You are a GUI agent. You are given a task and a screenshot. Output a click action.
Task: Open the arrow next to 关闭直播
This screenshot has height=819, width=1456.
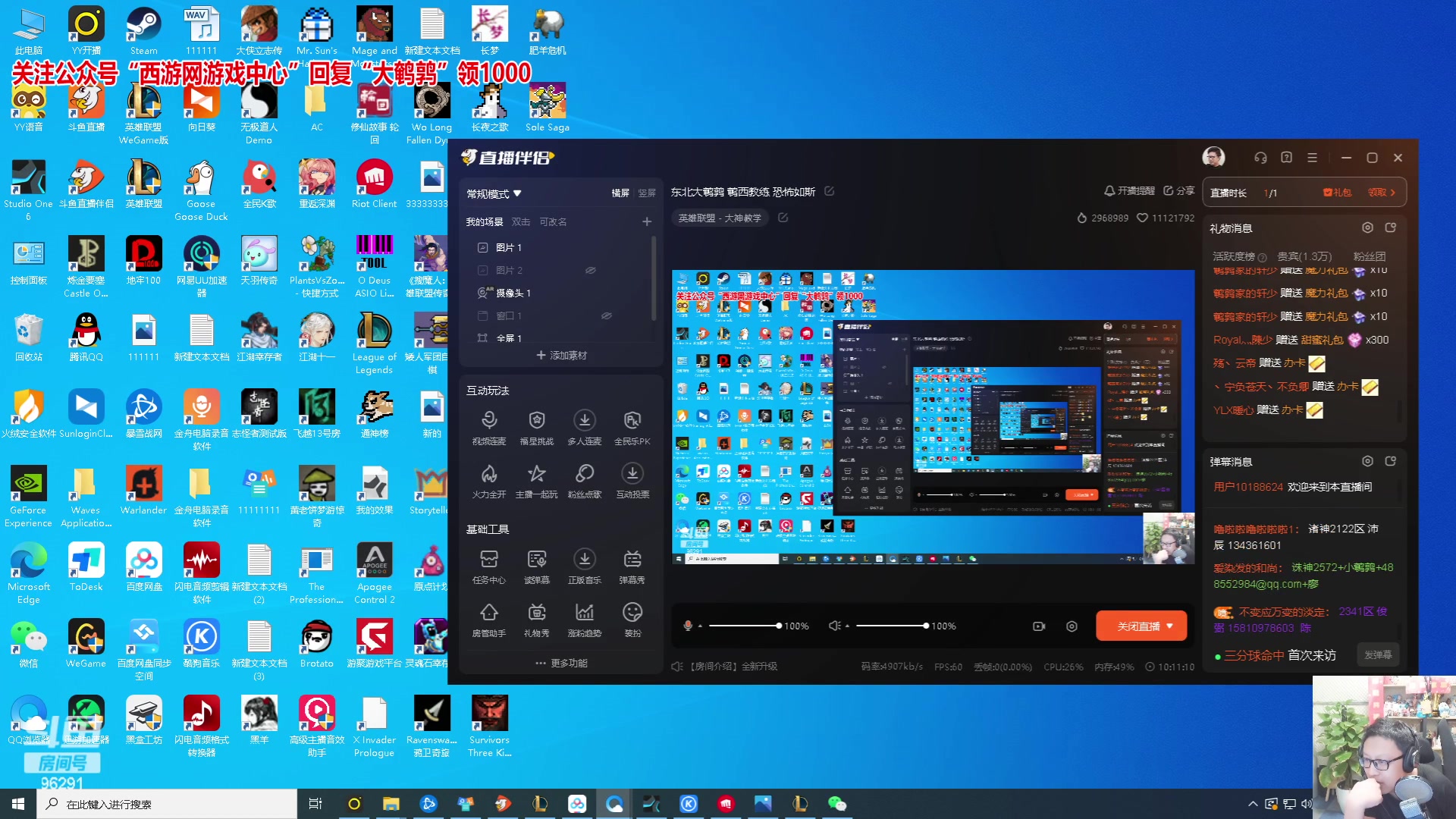(1170, 626)
